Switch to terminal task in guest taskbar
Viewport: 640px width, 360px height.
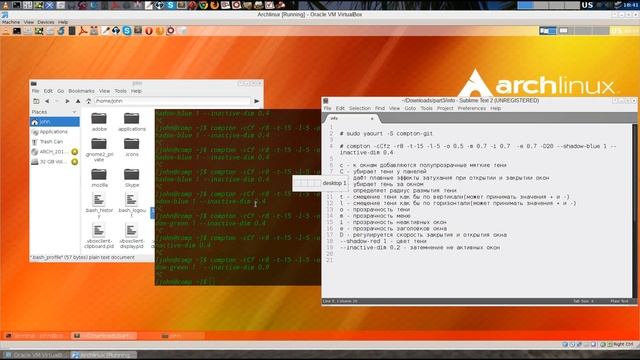point(36,336)
